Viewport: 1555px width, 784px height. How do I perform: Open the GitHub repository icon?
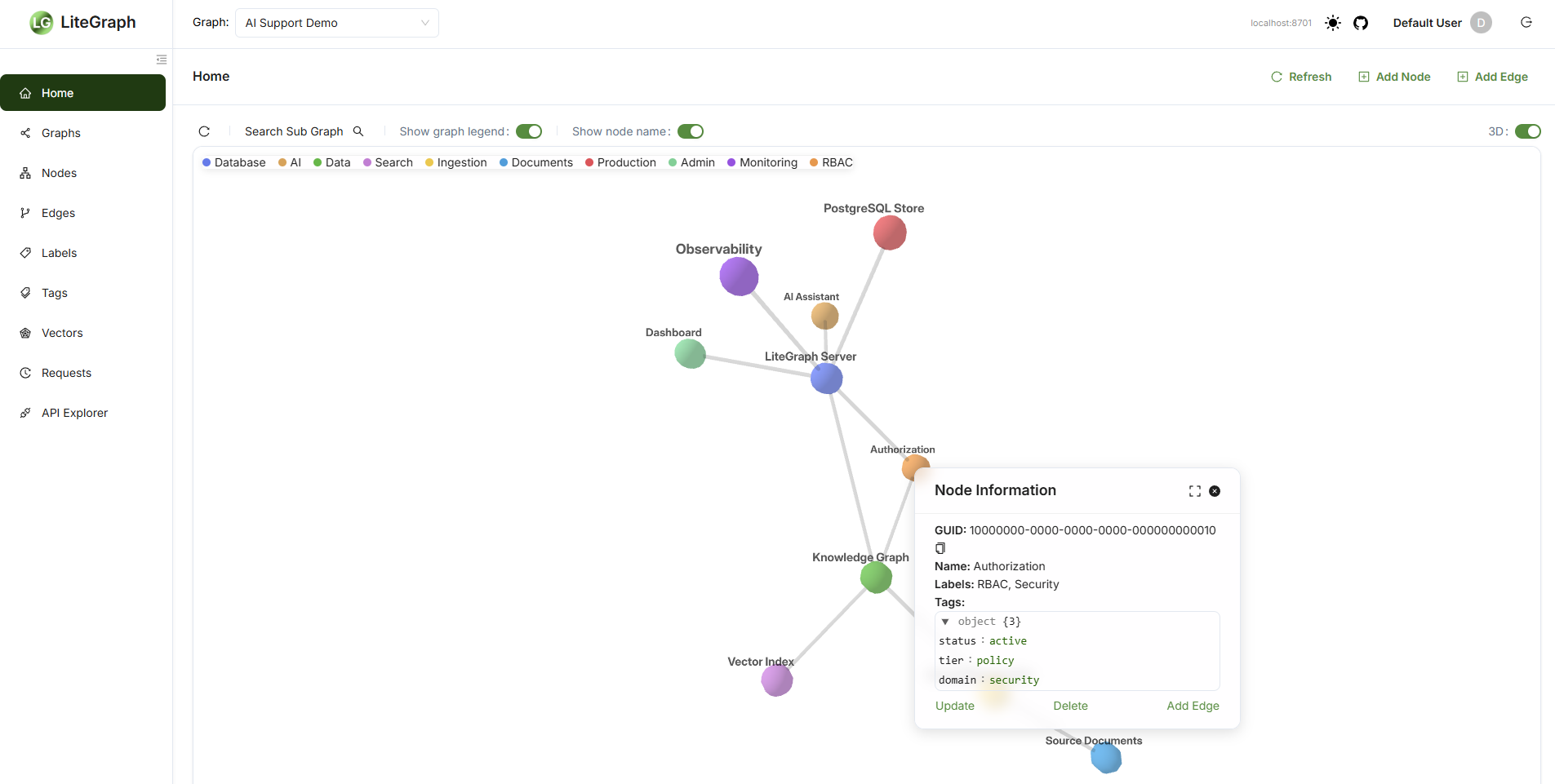pyautogui.click(x=1361, y=23)
